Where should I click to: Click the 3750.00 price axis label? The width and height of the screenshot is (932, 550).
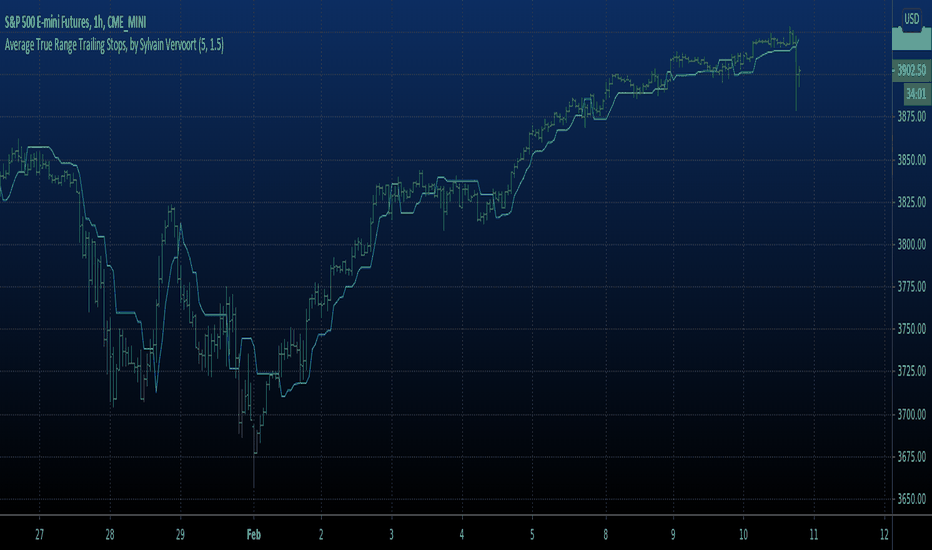911,328
